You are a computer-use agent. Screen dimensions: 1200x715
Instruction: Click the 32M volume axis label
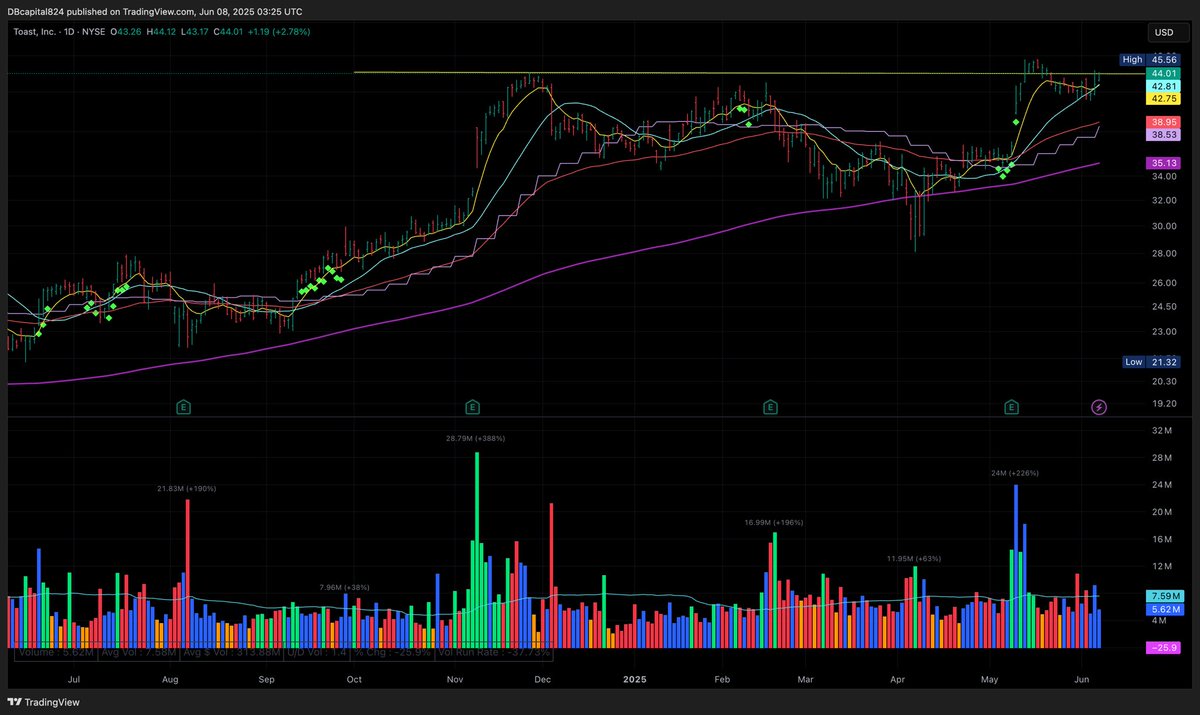coord(1161,431)
